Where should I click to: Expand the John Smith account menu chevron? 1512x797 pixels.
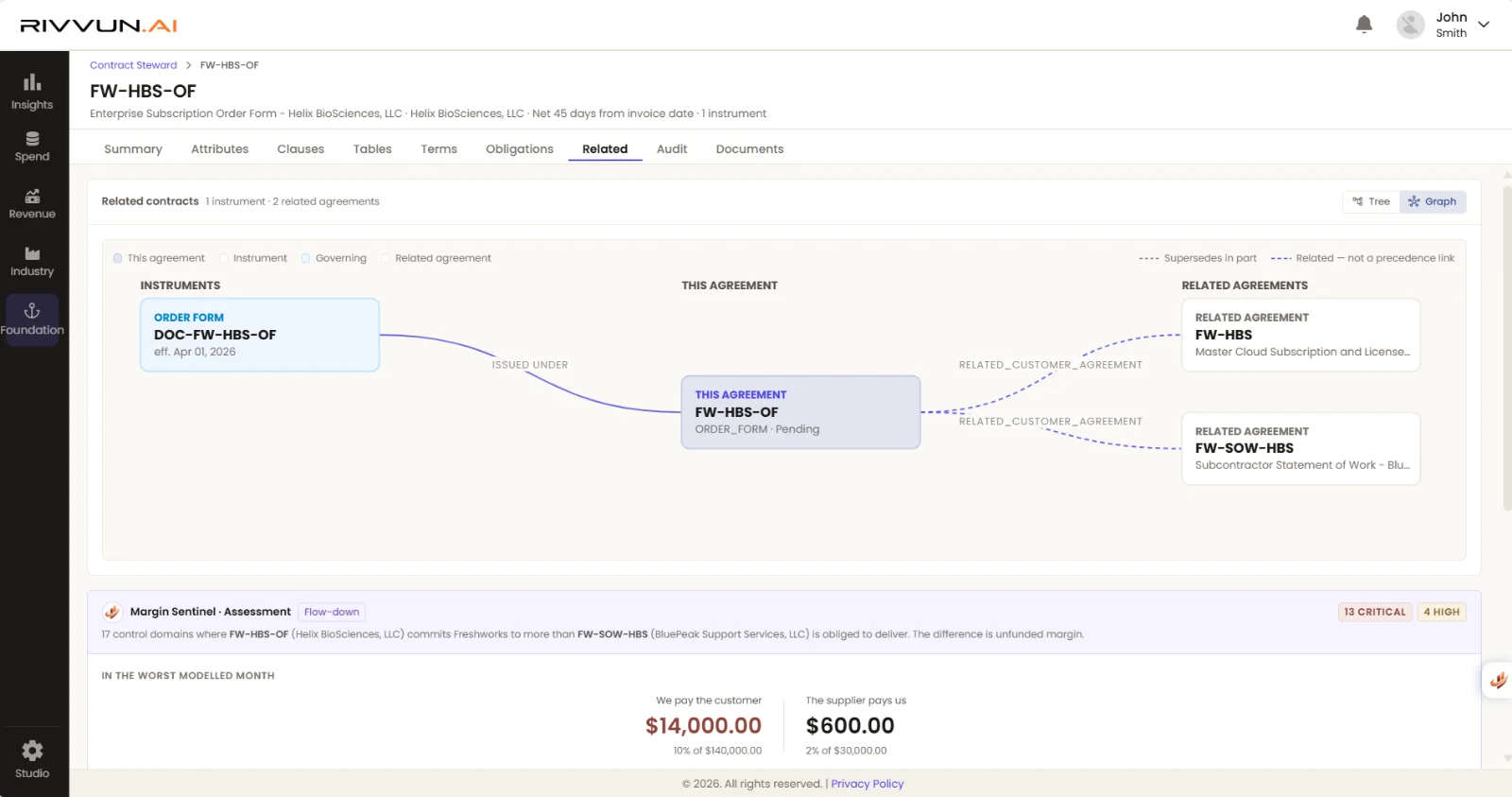coord(1484,25)
